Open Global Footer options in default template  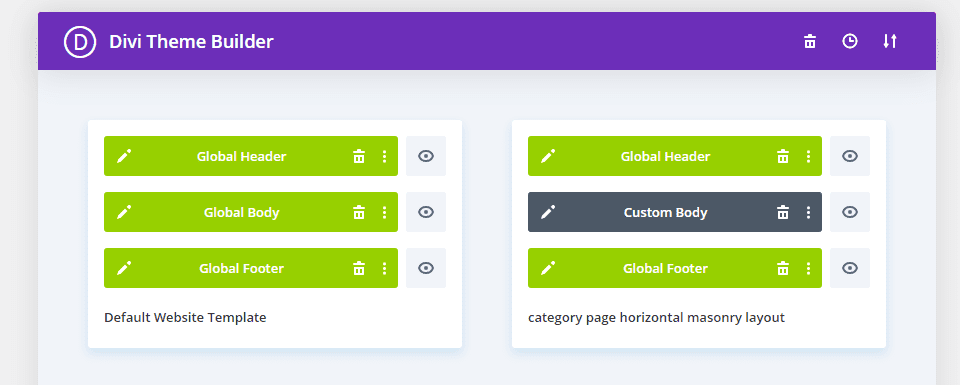click(384, 268)
